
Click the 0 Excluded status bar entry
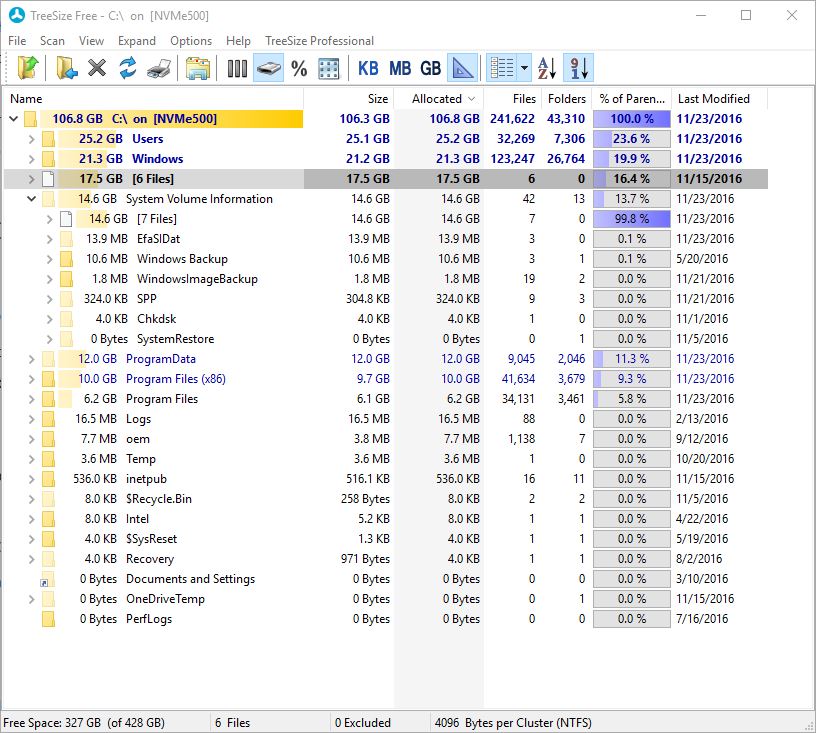362,723
